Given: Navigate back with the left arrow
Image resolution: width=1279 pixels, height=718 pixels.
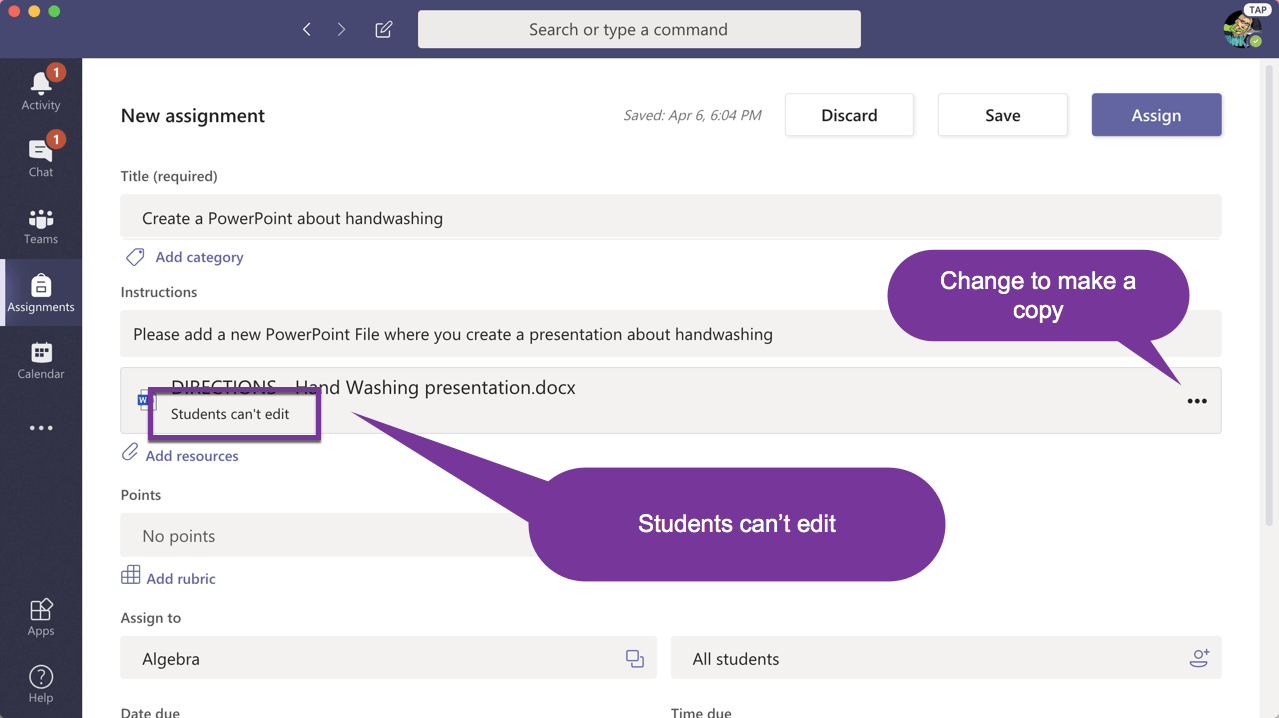Looking at the screenshot, I should [x=307, y=30].
